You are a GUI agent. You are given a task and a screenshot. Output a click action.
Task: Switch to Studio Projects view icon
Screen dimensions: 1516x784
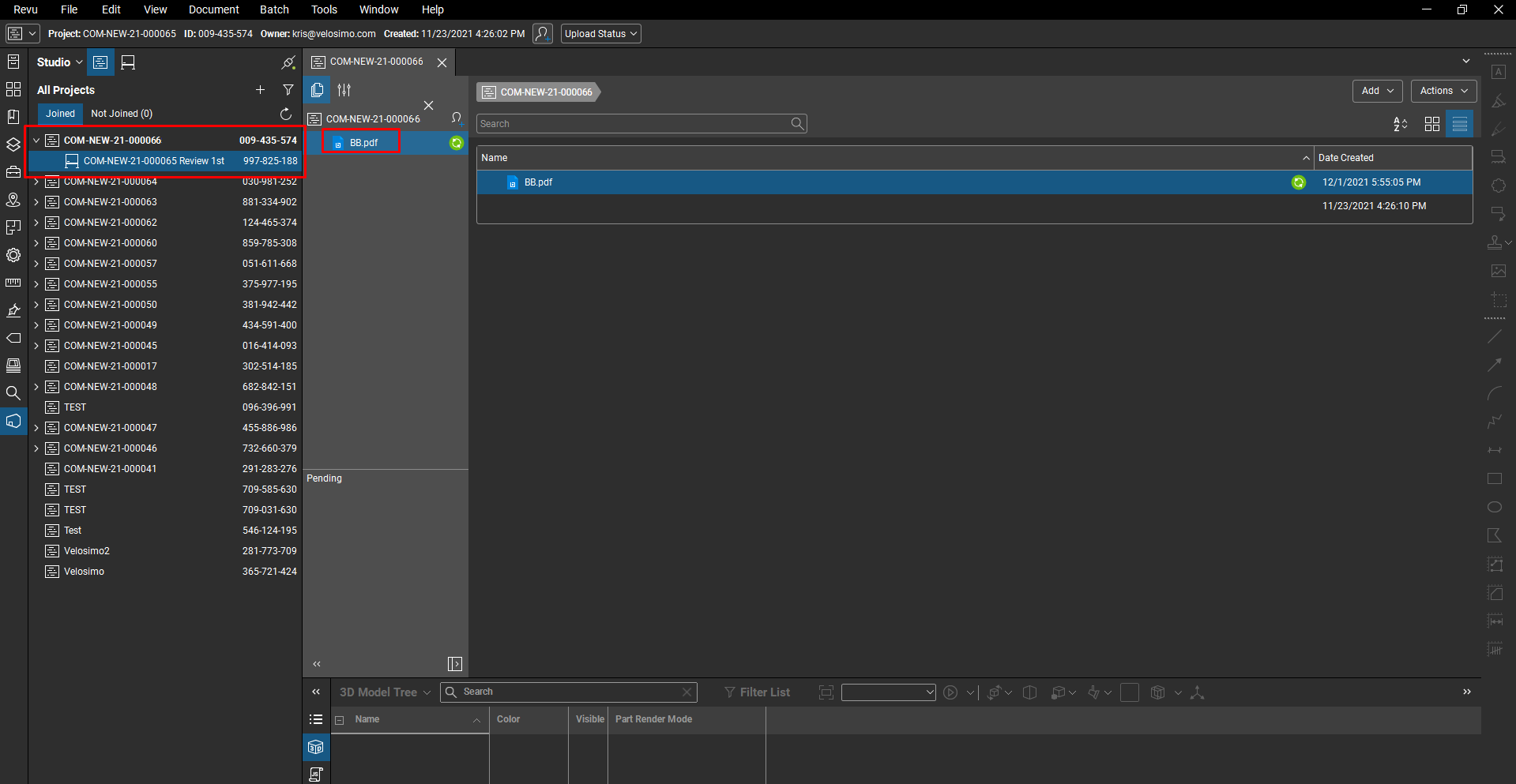click(100, 62)
